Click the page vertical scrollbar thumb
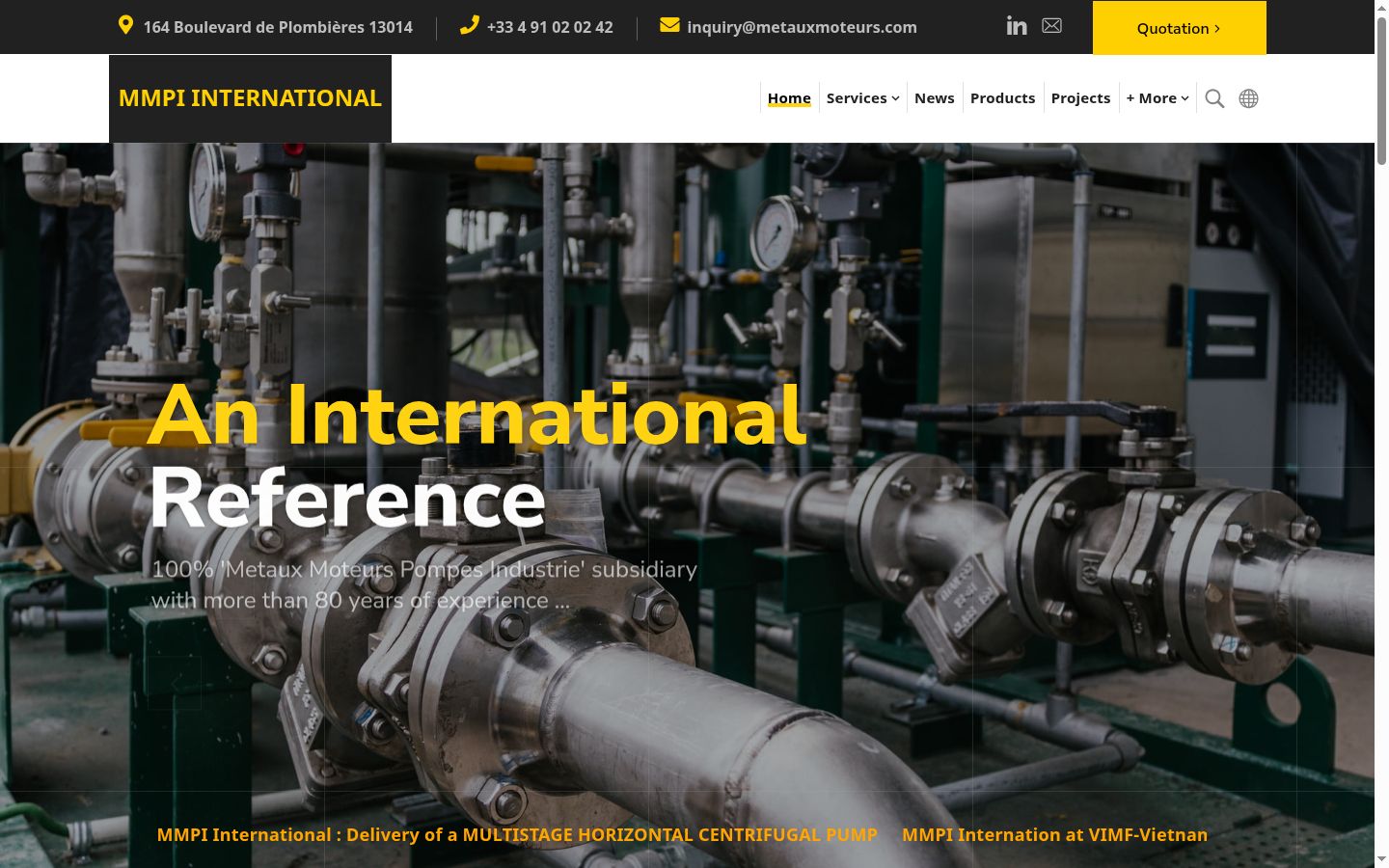This screenshot has width=1389, height=868. (1381, 89)
